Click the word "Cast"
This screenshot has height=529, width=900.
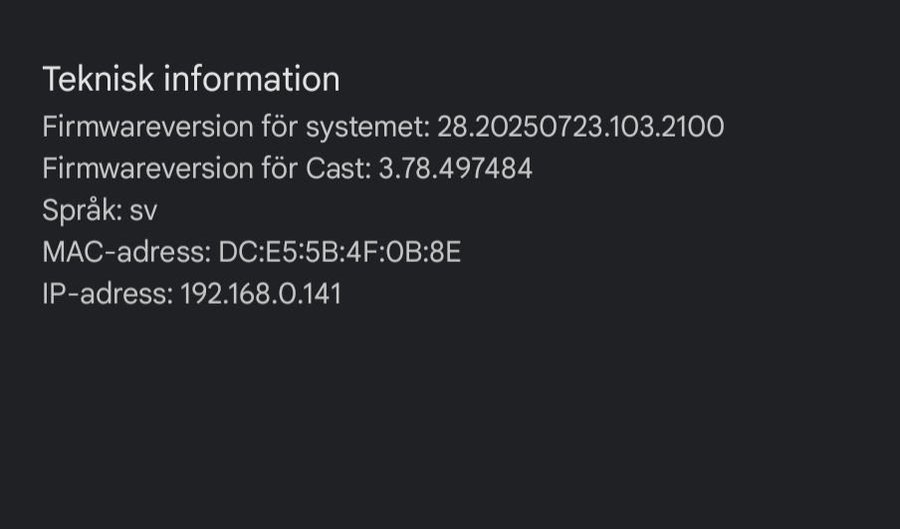339,169
